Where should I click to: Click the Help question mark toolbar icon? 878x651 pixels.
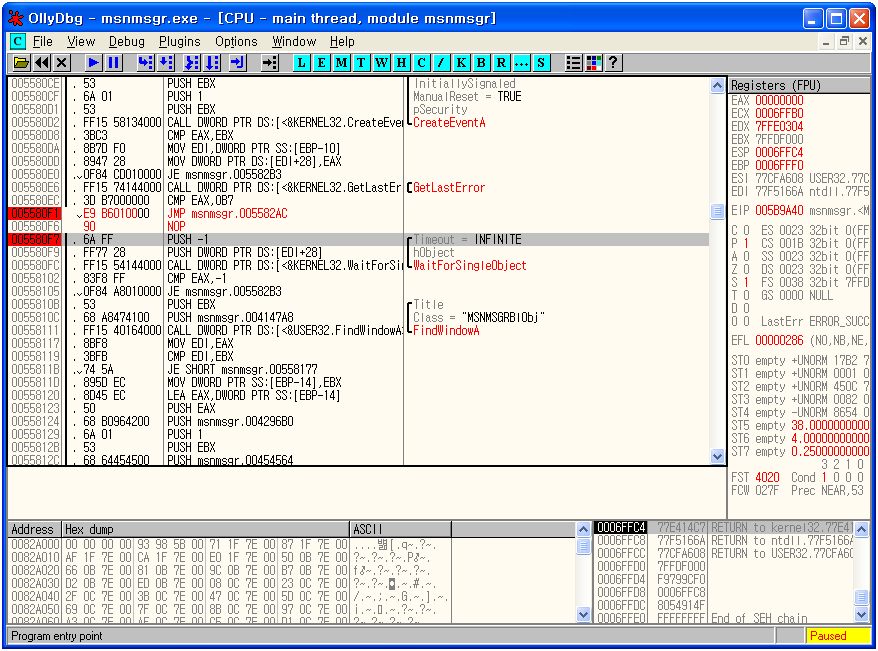tap(614, 63)
